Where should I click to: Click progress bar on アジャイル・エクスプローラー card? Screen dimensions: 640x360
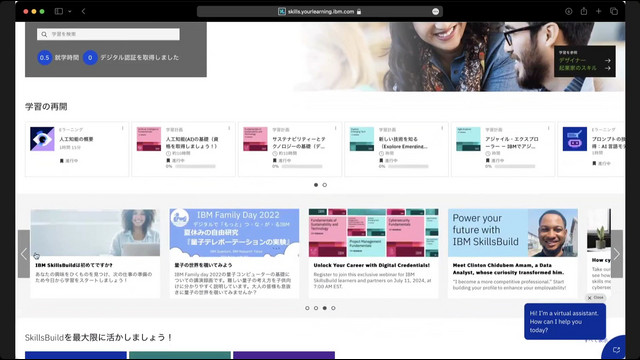515,167
